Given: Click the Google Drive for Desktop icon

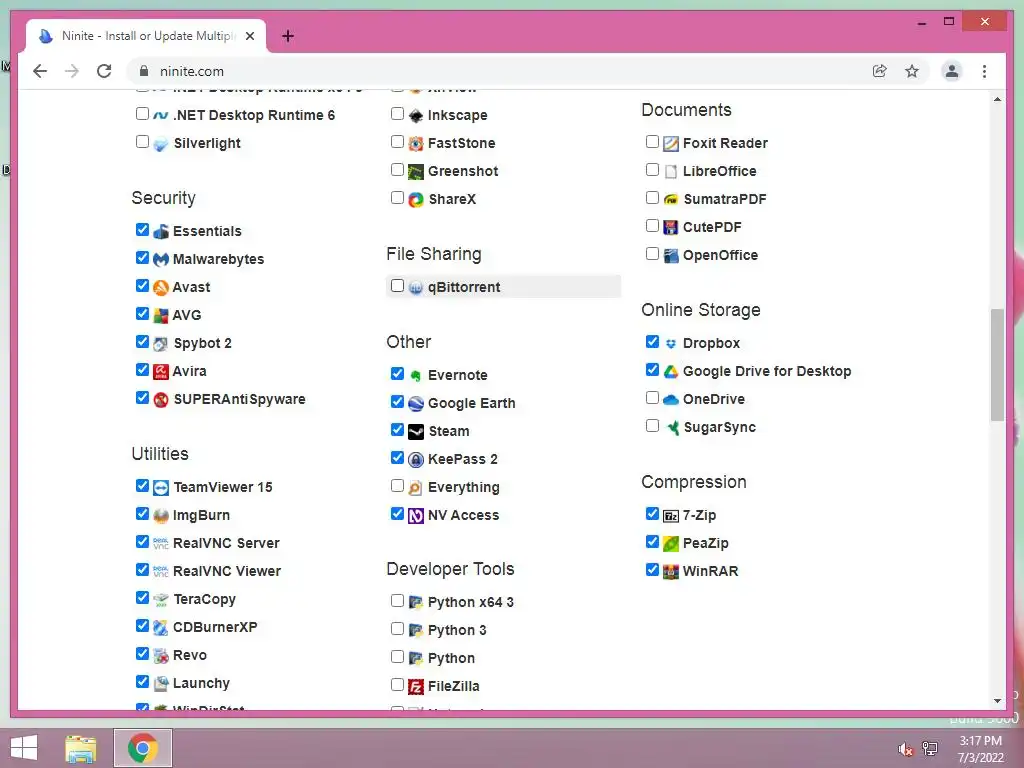Looking at the screenshot, I should 671,372.
